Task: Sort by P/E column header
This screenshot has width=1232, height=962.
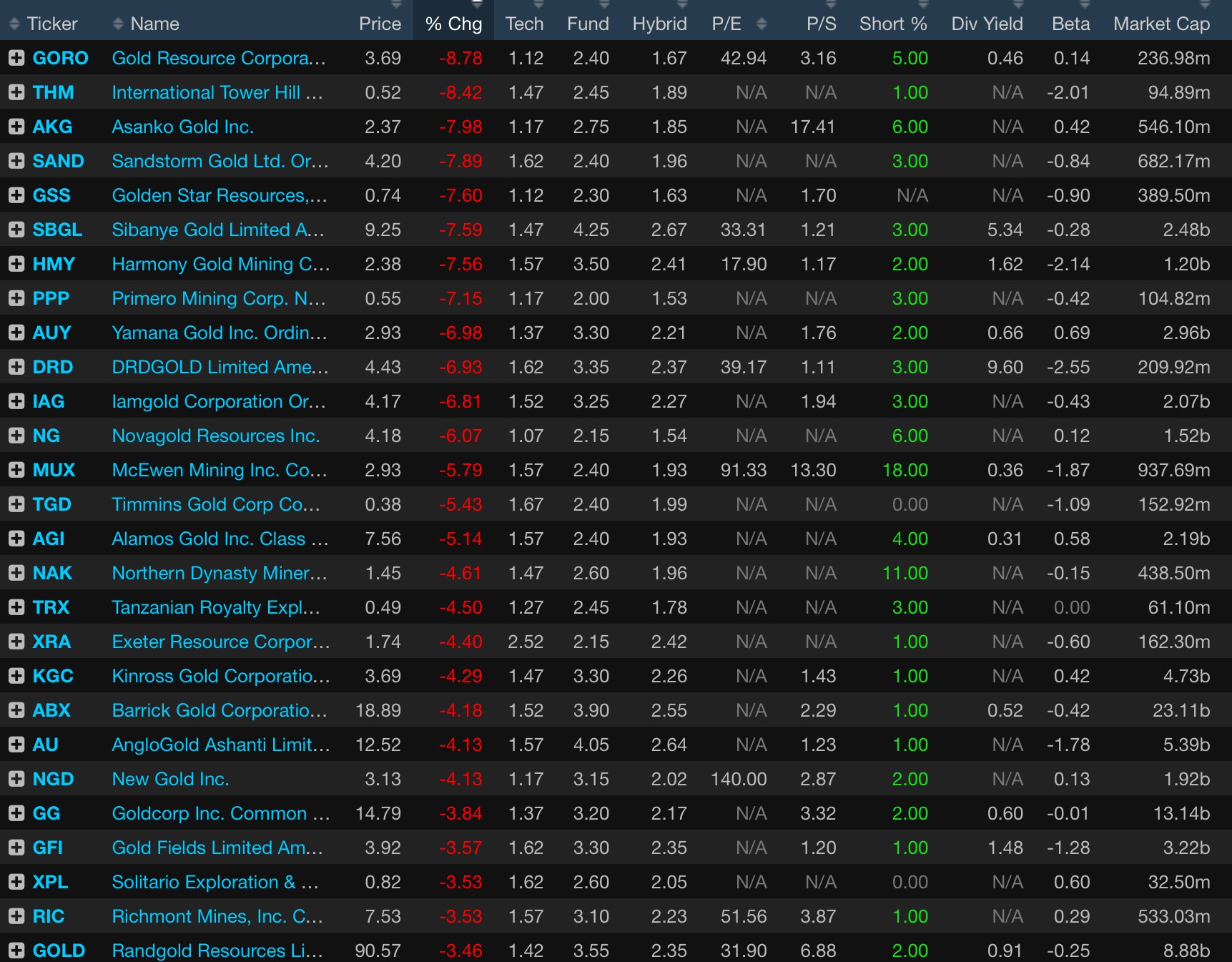Action: click(726, 24)
